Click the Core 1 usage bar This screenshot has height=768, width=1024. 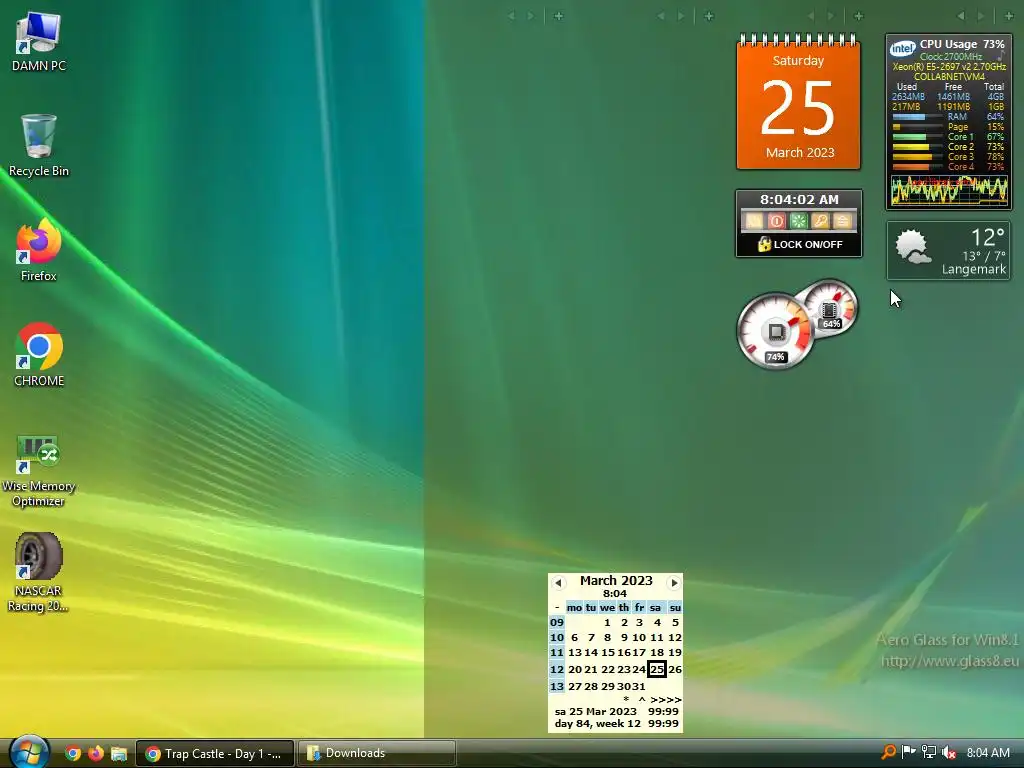[918, 137]
